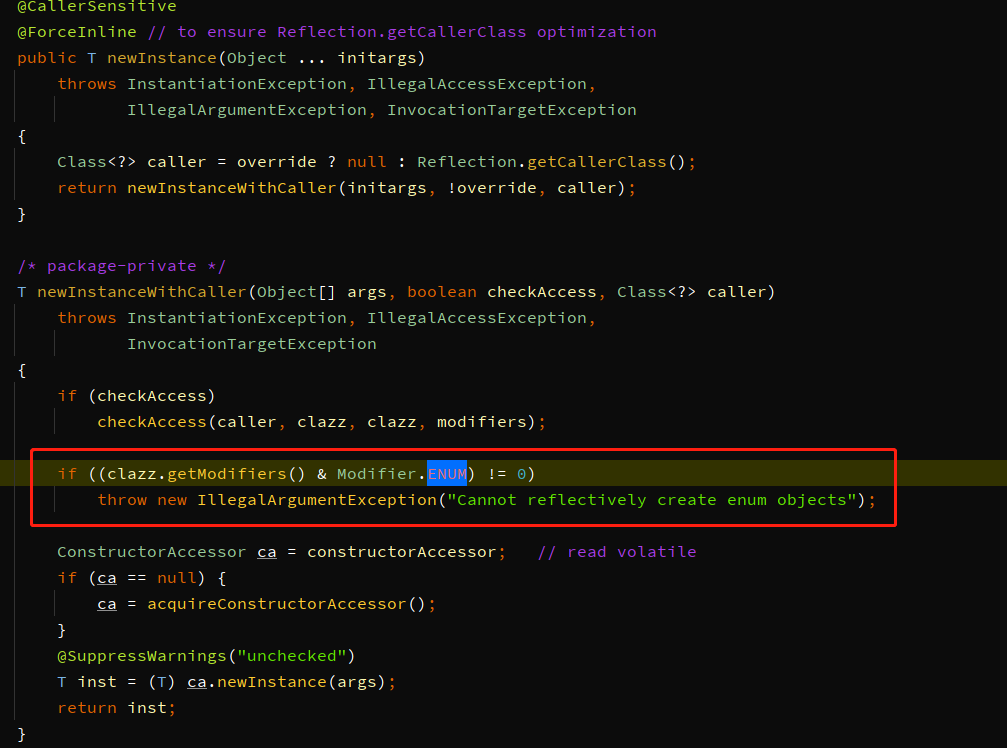Click the newInstanceWithCaller call in the return statement

point(232,188)
